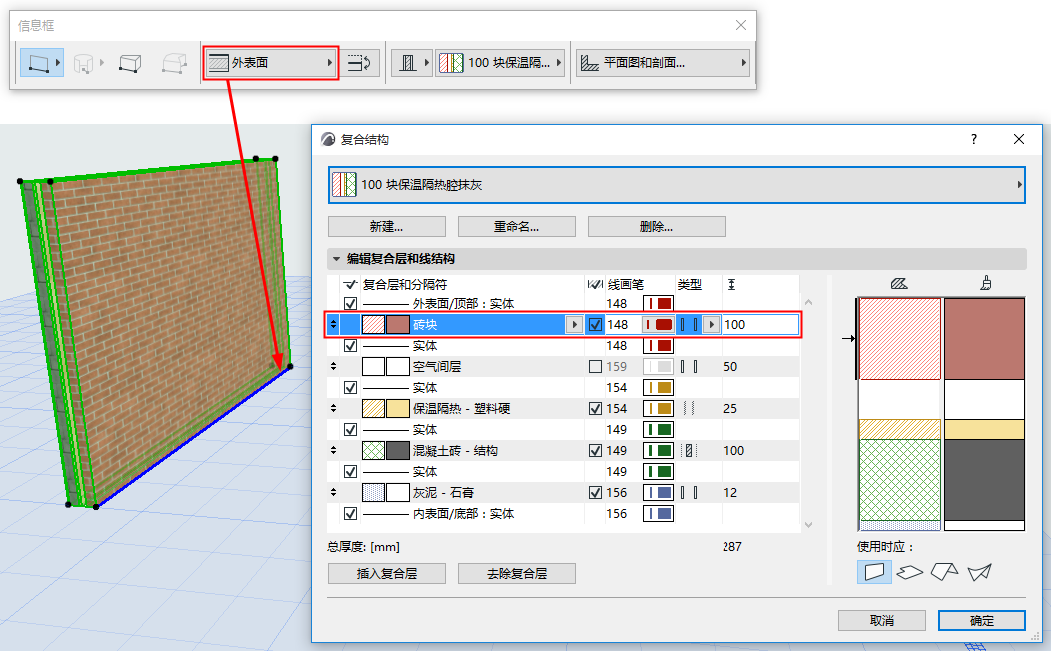
Task: Open the 100 块保温隔... composite dropdown in info box
Action: tap(500, 63)
